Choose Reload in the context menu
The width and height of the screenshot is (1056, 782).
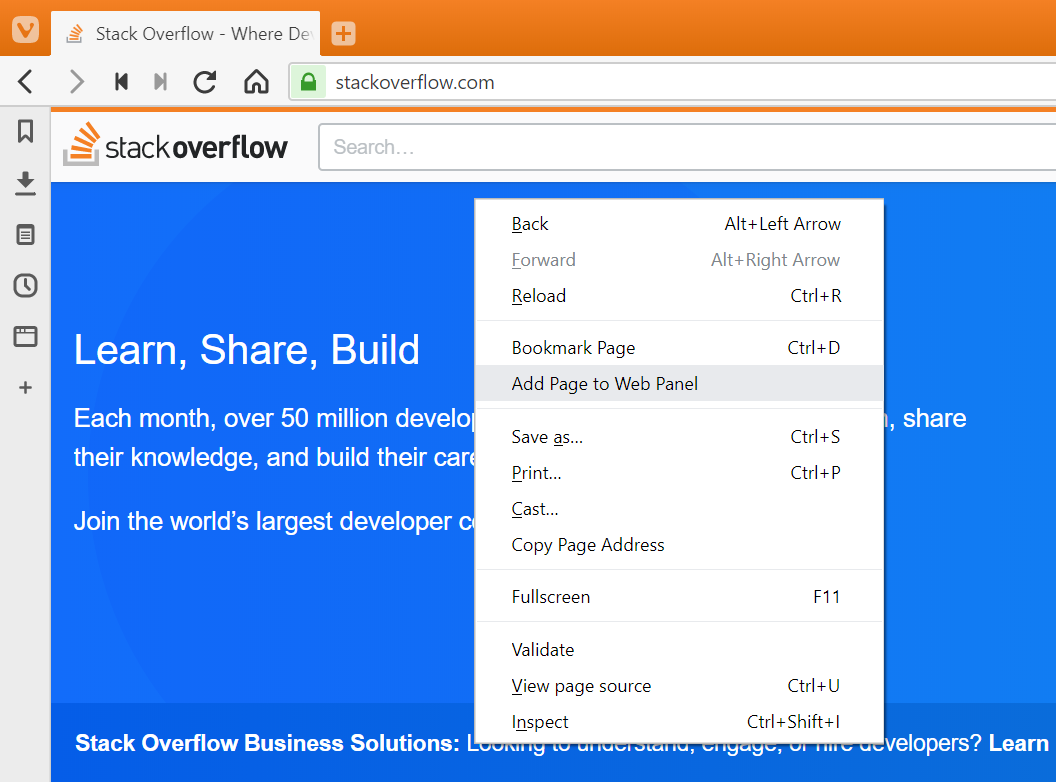click(679, 296)
